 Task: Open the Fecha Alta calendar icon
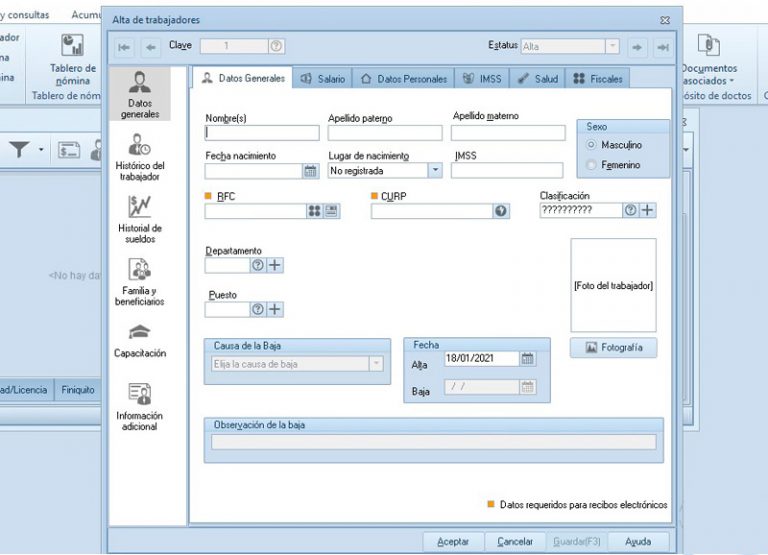527,359
